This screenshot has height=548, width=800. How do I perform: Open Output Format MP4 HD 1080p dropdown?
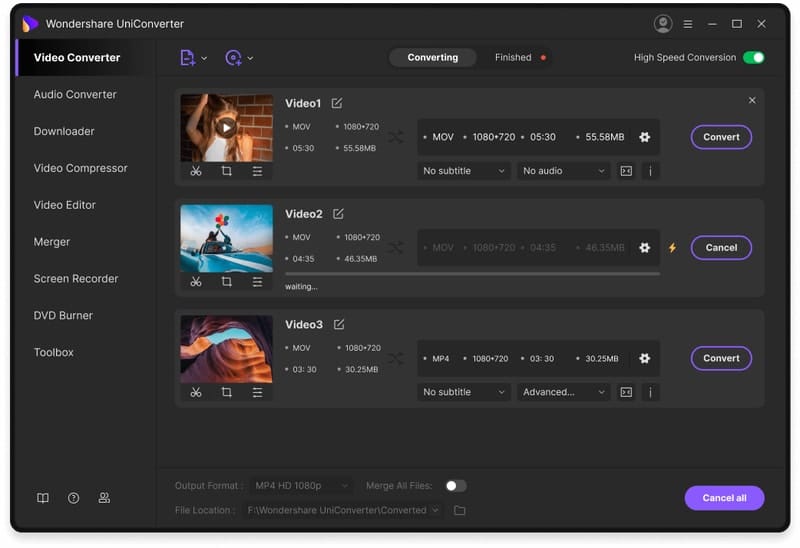(x=301, y=486)
